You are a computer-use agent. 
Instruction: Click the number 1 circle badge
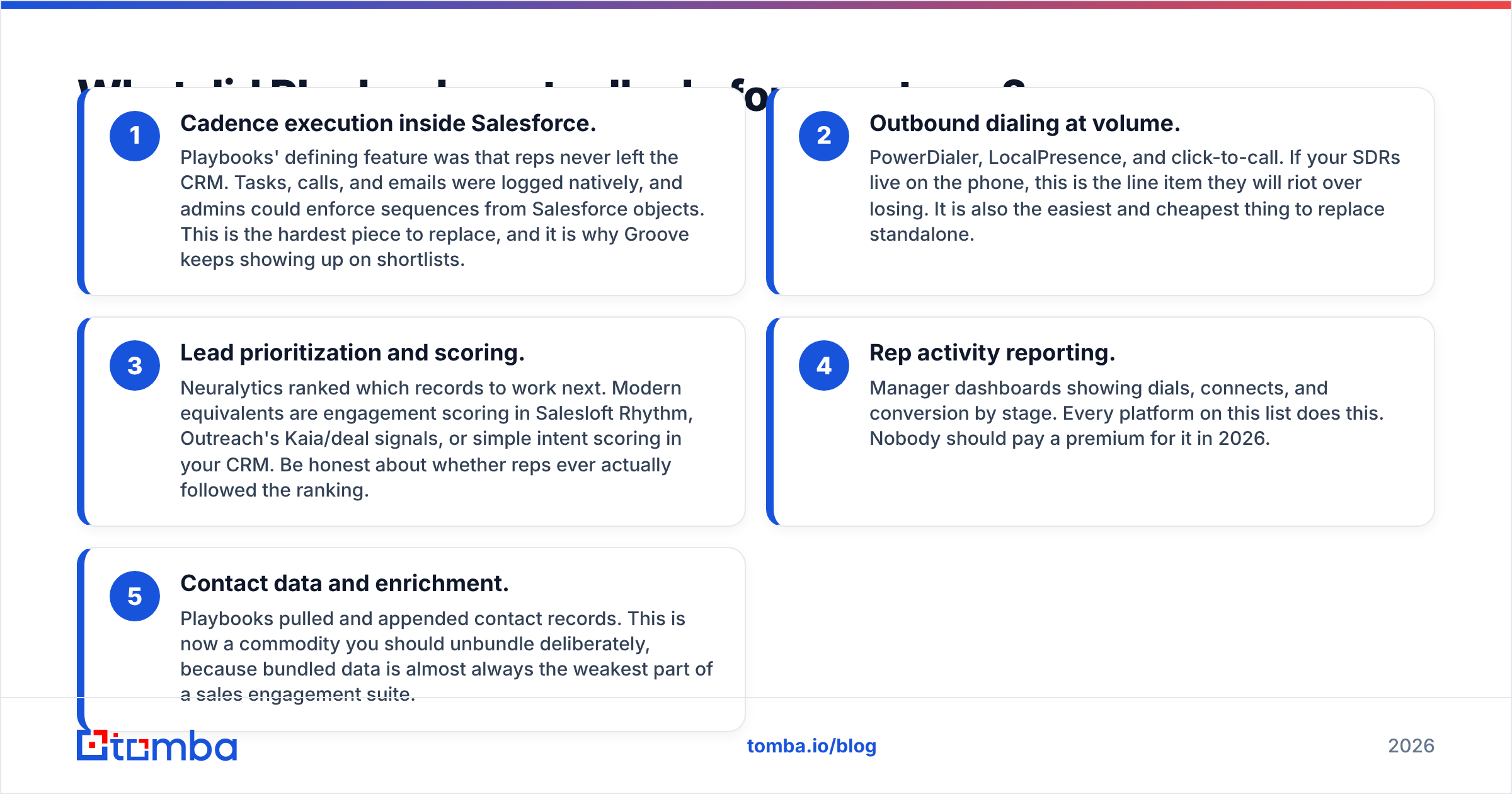135,136
